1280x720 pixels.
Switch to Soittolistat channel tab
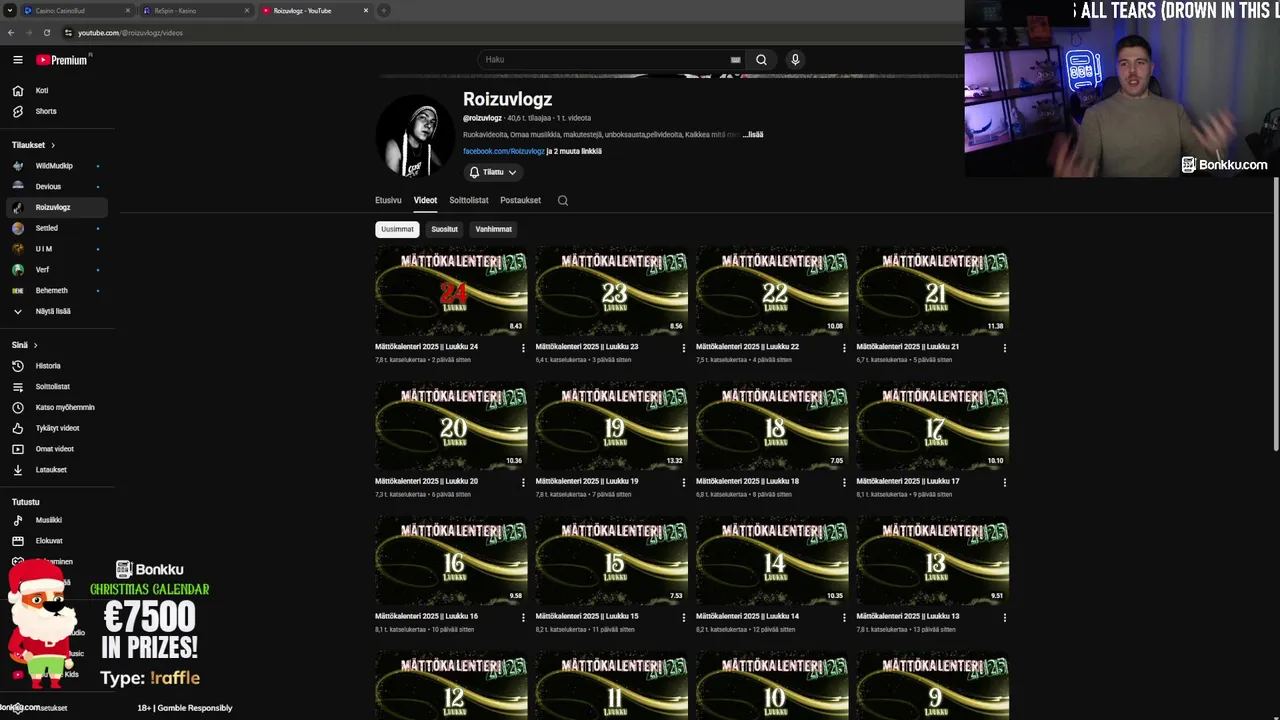pyautogui.click(x=469, y=200)
